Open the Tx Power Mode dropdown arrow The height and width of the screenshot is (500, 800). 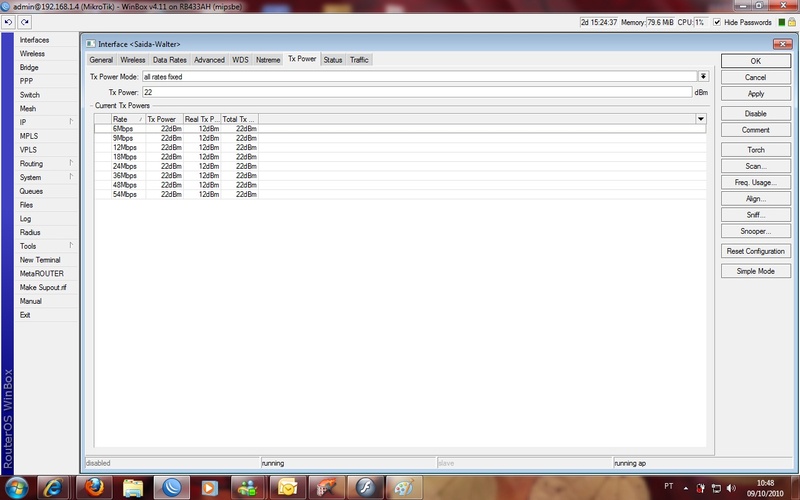(x=703, y=77)
